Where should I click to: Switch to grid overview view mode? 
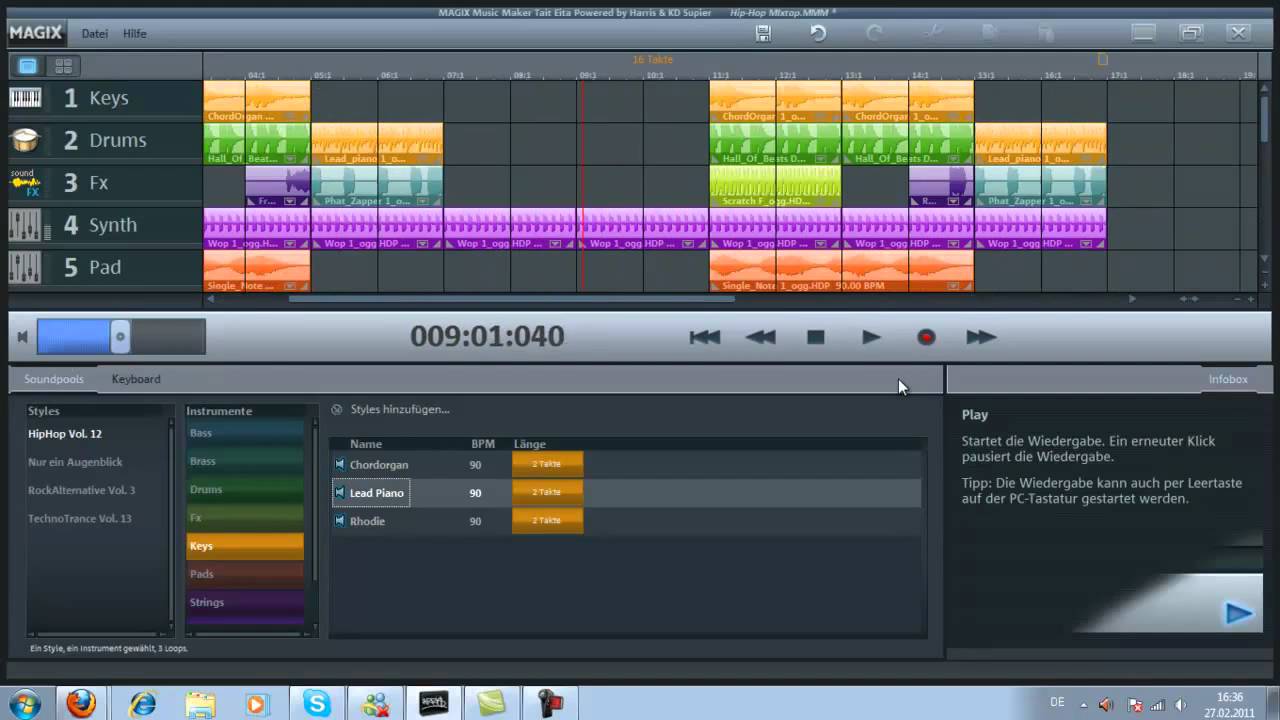pyautogui.click(x=63, y=66)
